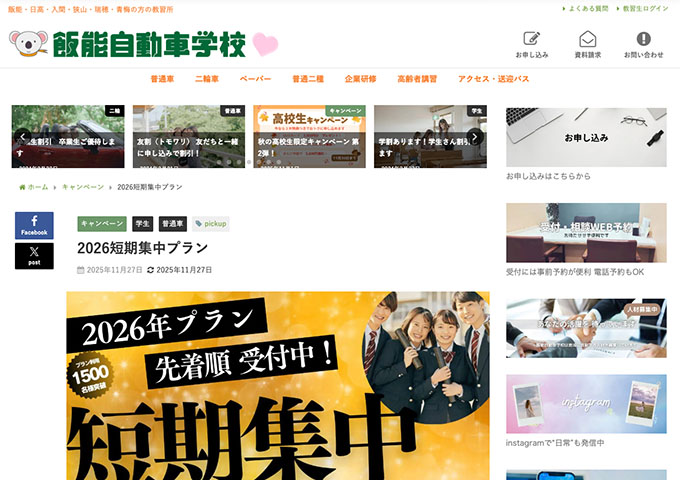Post to X with share button
The width and height of the screenshot is (680, 480).
[x=34, y=256]
